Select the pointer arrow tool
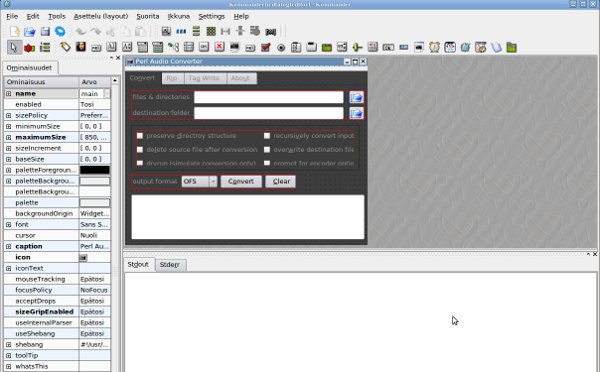This screenshot has width=600, height=372. click(14, 47)
